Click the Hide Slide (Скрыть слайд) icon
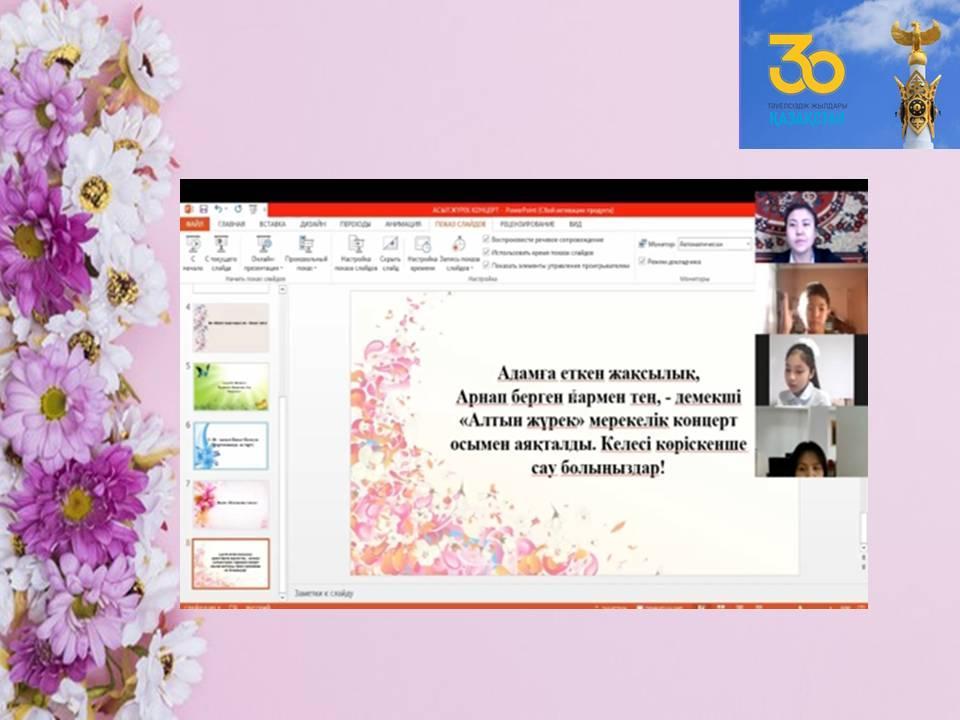 [390, 245]
